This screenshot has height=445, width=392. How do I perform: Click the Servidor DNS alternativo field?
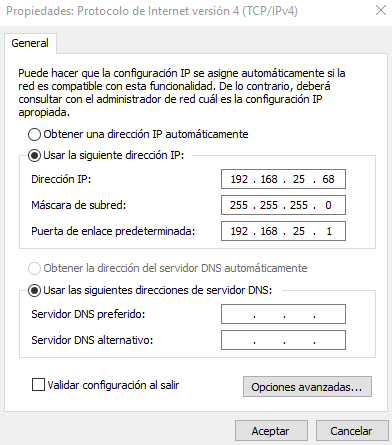pyautogui.click(x=283, y=340)
